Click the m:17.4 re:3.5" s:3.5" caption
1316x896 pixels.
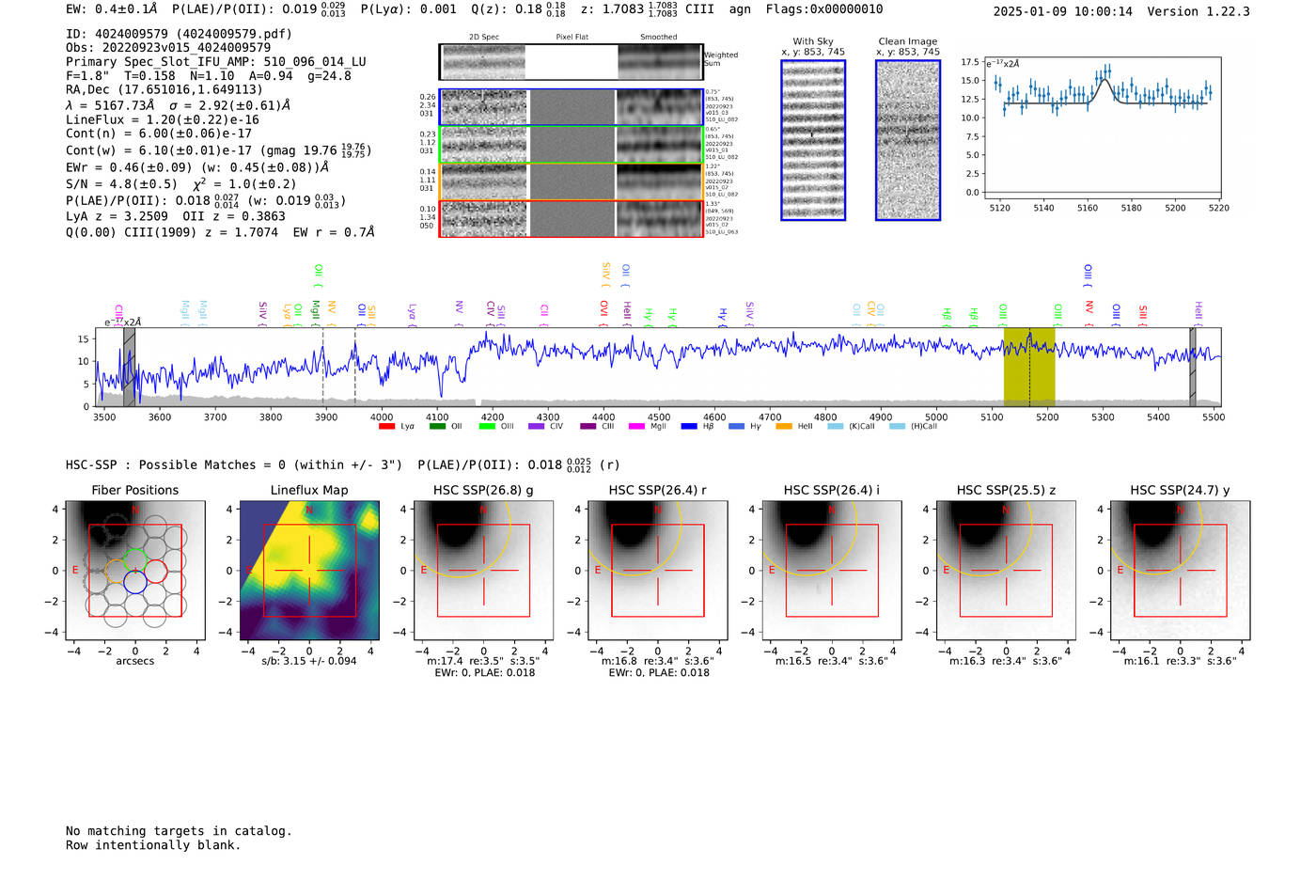[x=484, y=661]
